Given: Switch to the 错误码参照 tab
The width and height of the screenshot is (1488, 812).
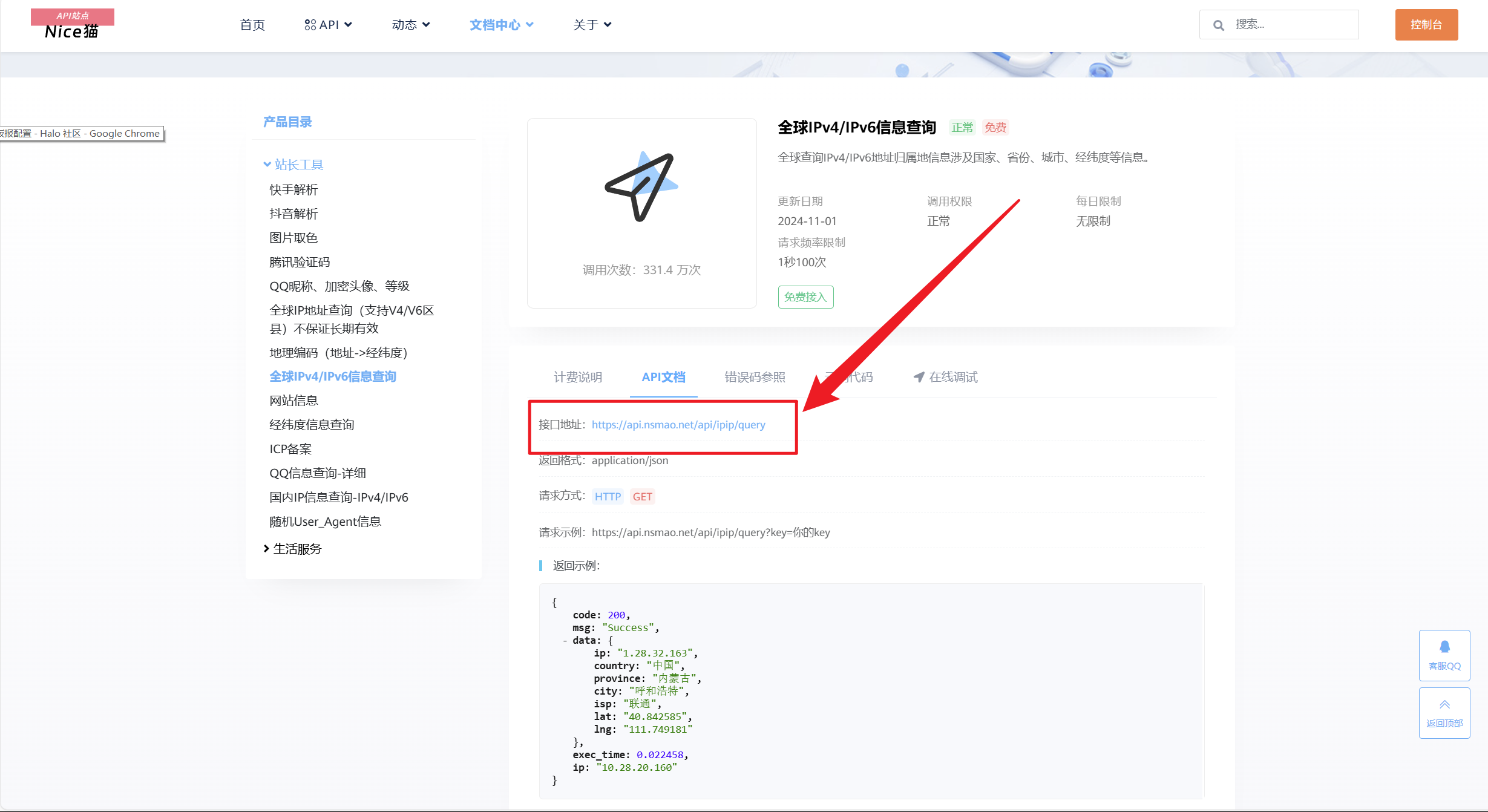Looking at the screenshot, I should coord(755,377).
